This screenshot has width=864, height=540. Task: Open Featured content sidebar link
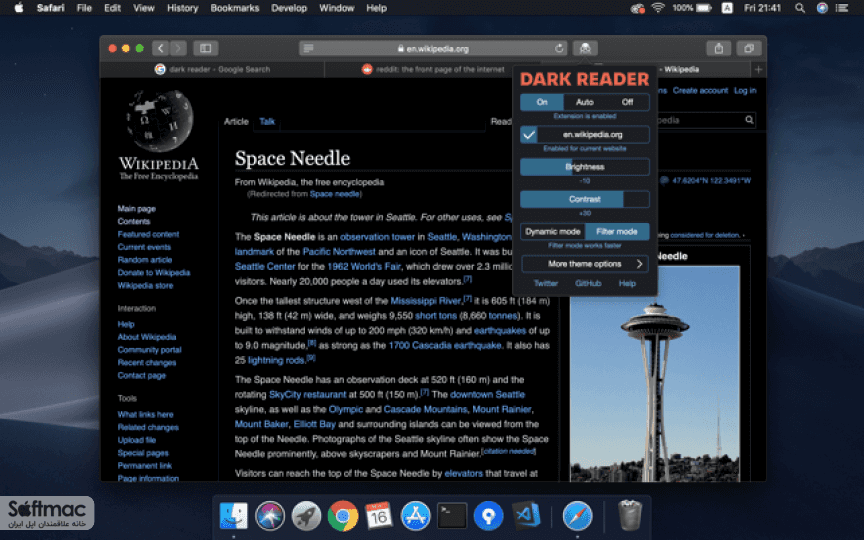pyautogui.click(x=148, y=234)
